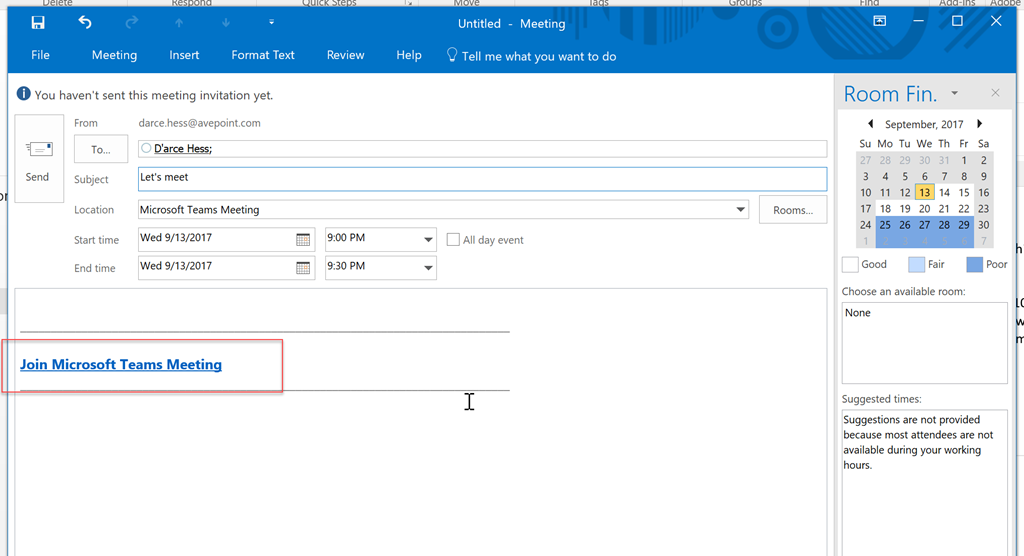Expand the 9:00 PM start time dropdown

pos(428,240)
